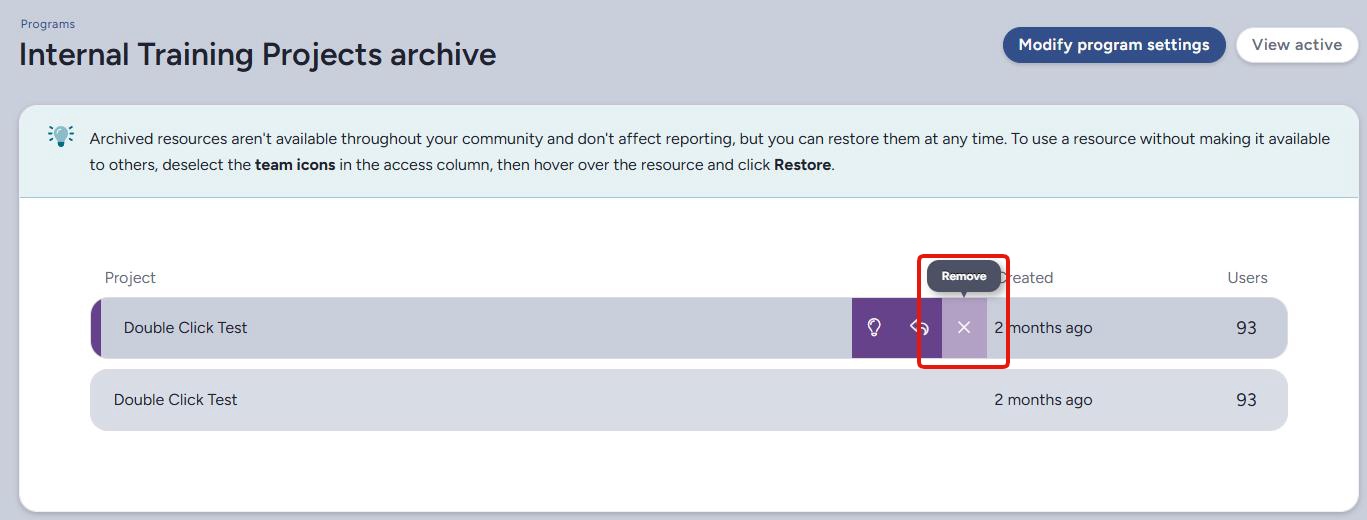Click the Created column header
The width and height of the screenshot is (1367, 520).
[1028, 278]
